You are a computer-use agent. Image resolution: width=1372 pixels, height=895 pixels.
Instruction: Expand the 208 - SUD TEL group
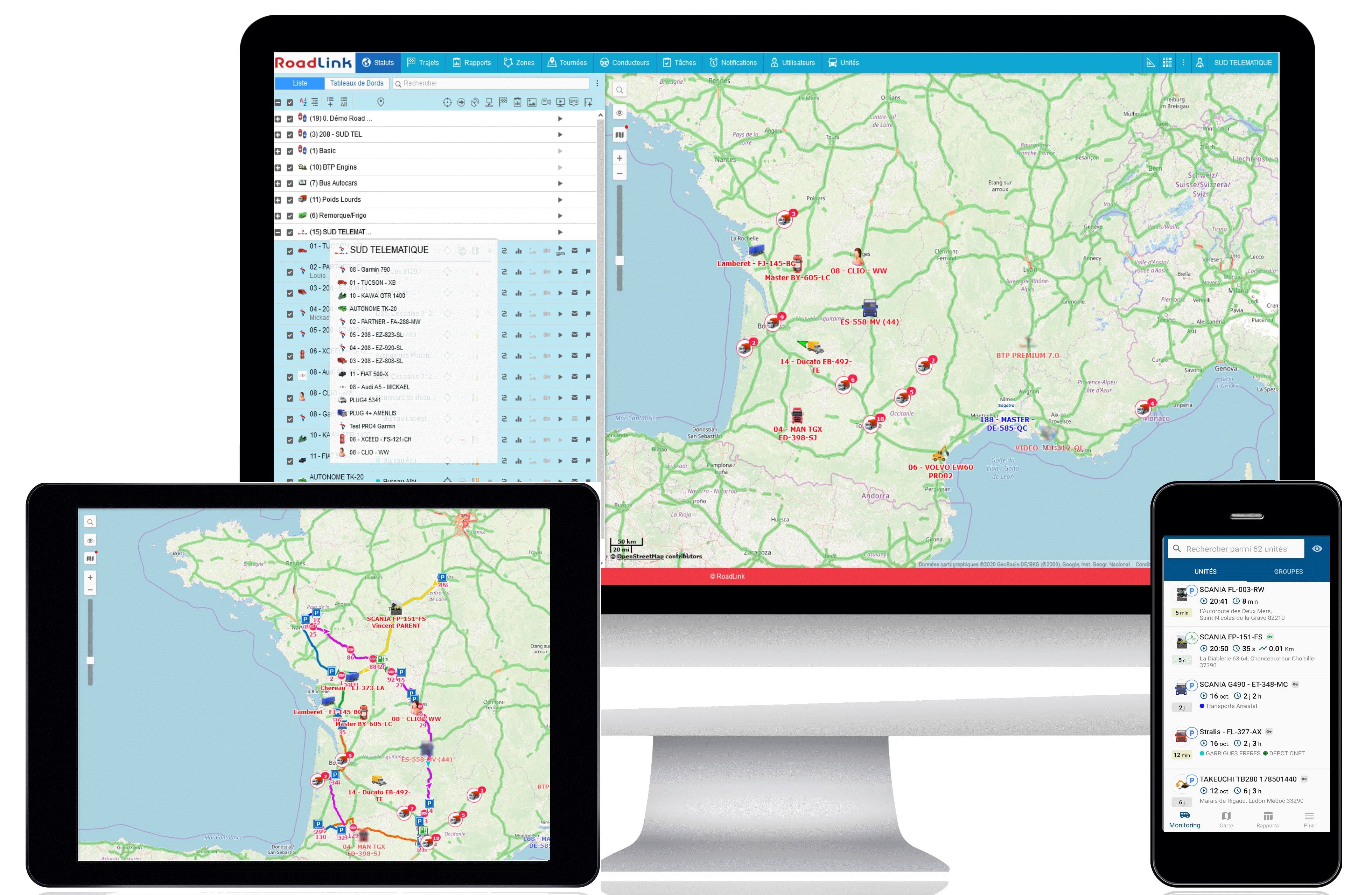point(277,135)
